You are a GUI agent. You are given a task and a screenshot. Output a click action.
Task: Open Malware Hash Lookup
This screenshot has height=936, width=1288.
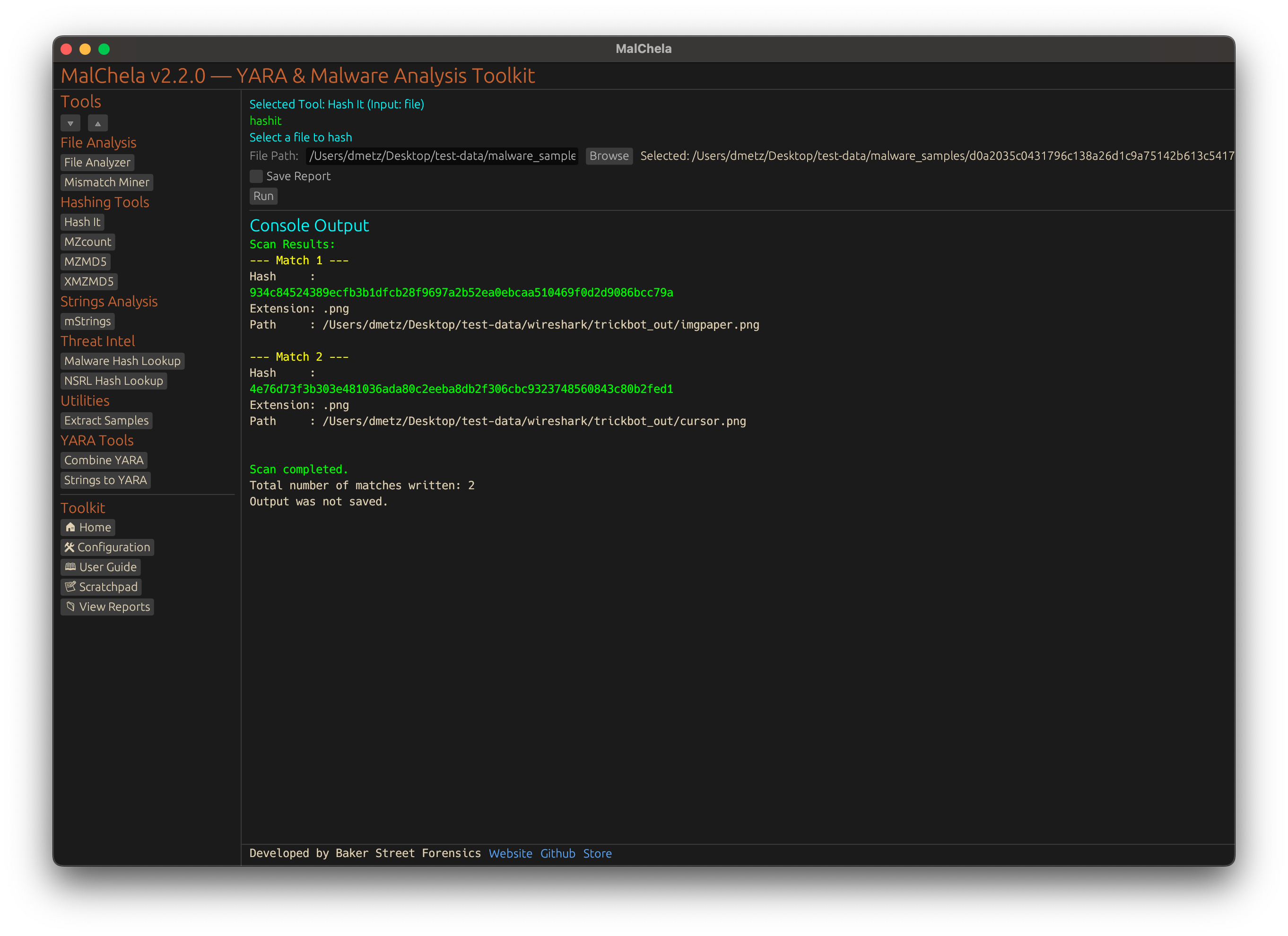tap(122, 361)
